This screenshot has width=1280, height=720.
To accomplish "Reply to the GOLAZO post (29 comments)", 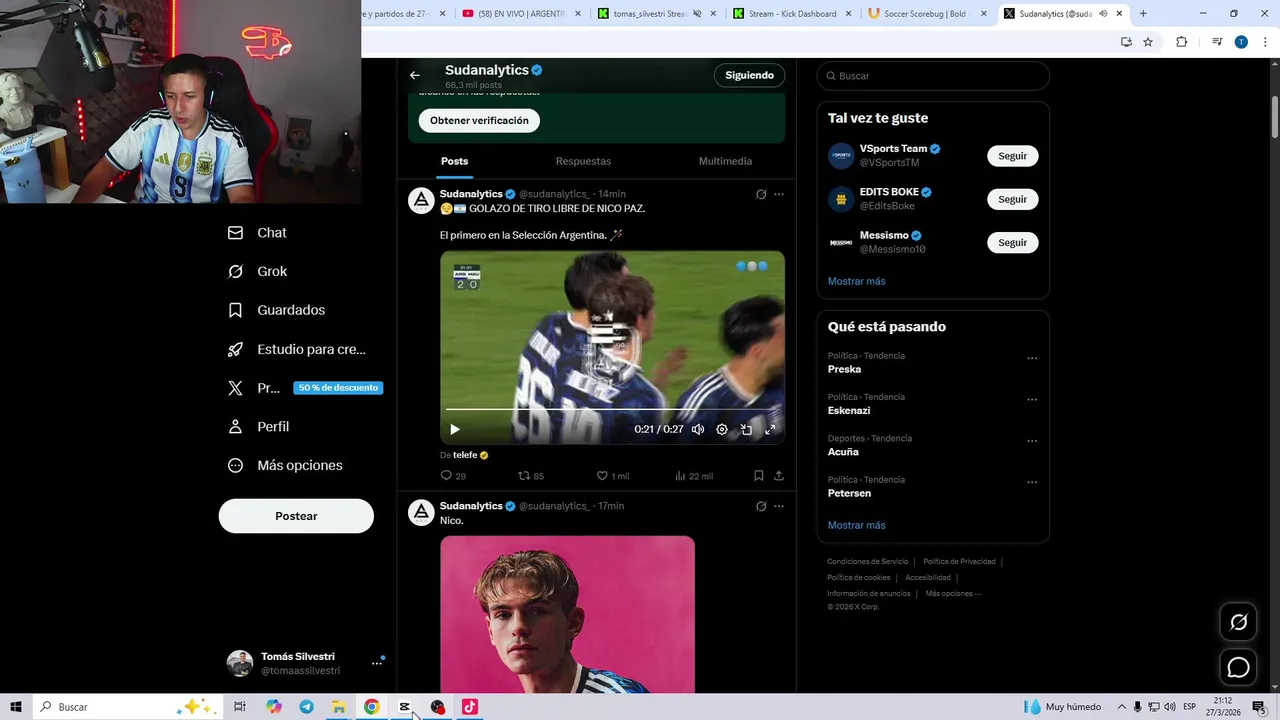I will [453, 476].
